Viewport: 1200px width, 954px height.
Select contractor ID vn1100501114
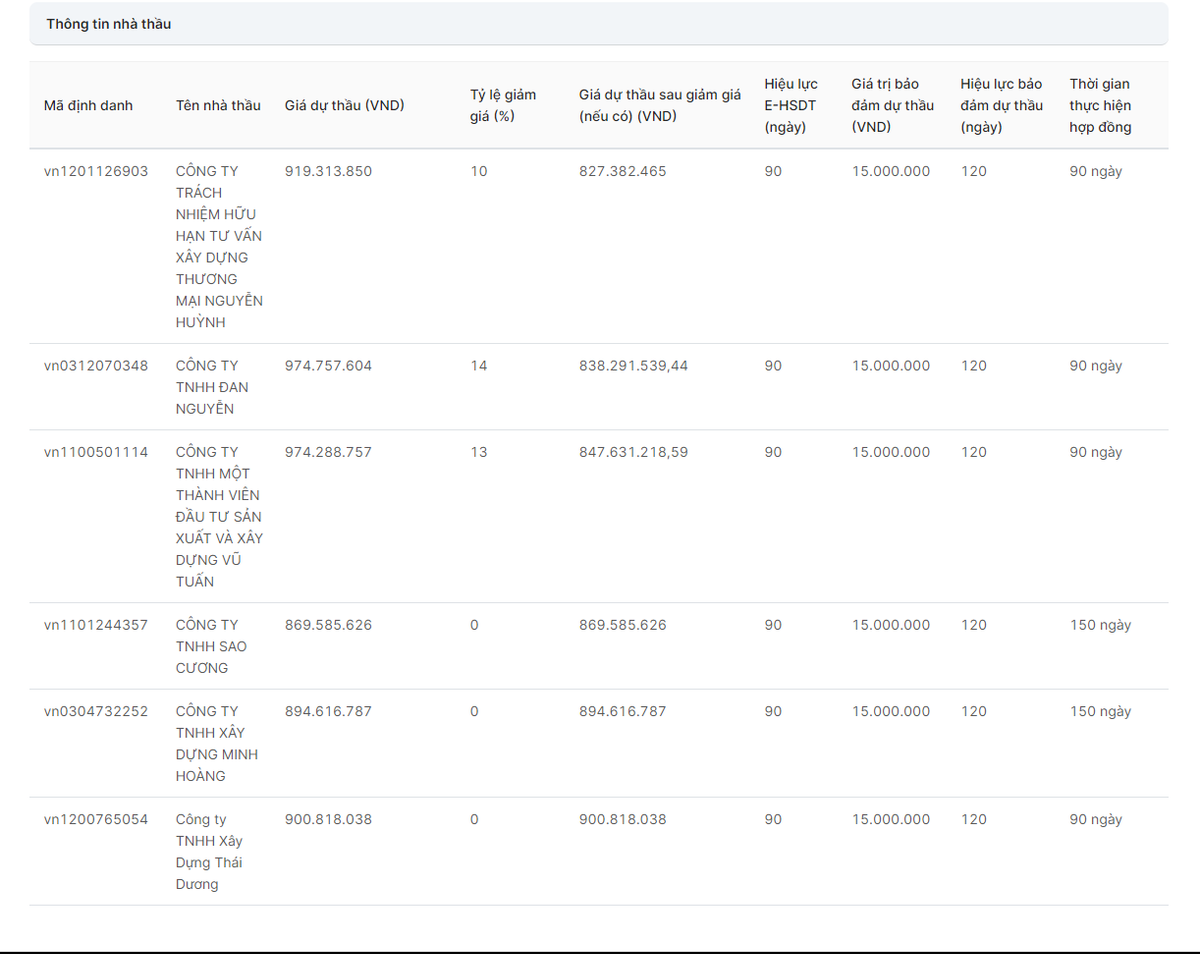click(x=96, y=452)
